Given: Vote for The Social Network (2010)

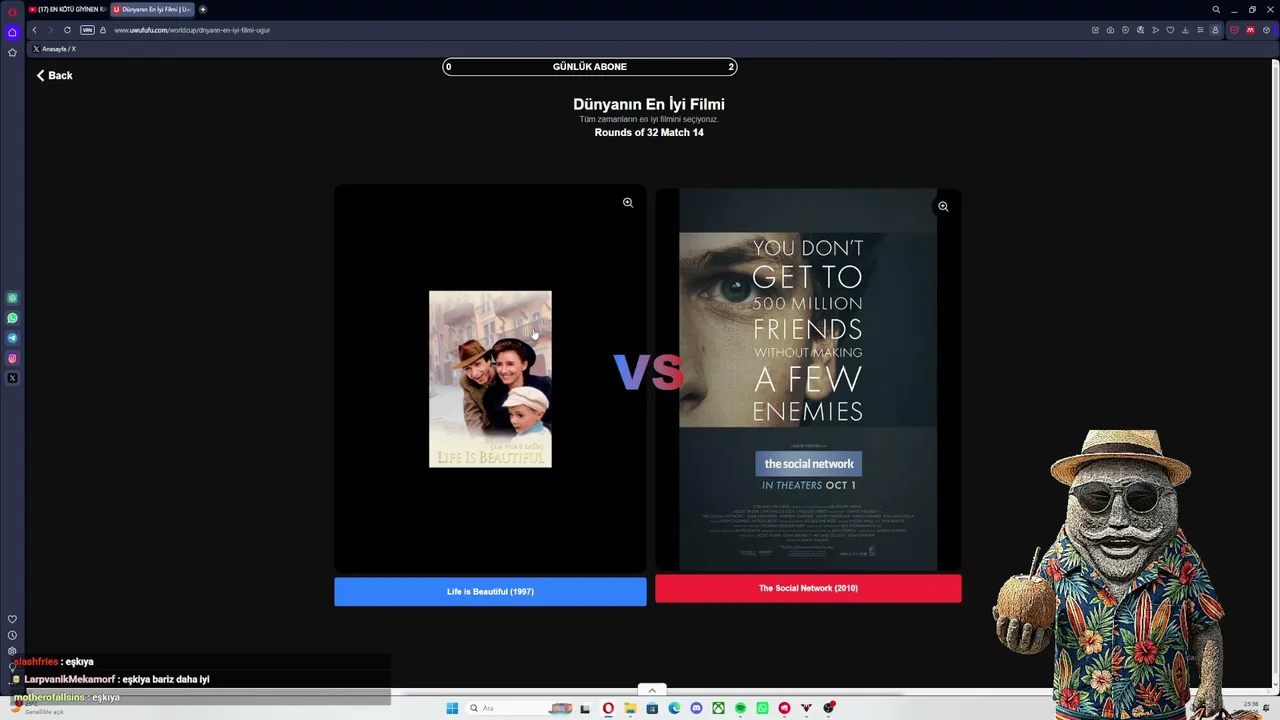Looking at the screenshot, I should tap(808, 588).
